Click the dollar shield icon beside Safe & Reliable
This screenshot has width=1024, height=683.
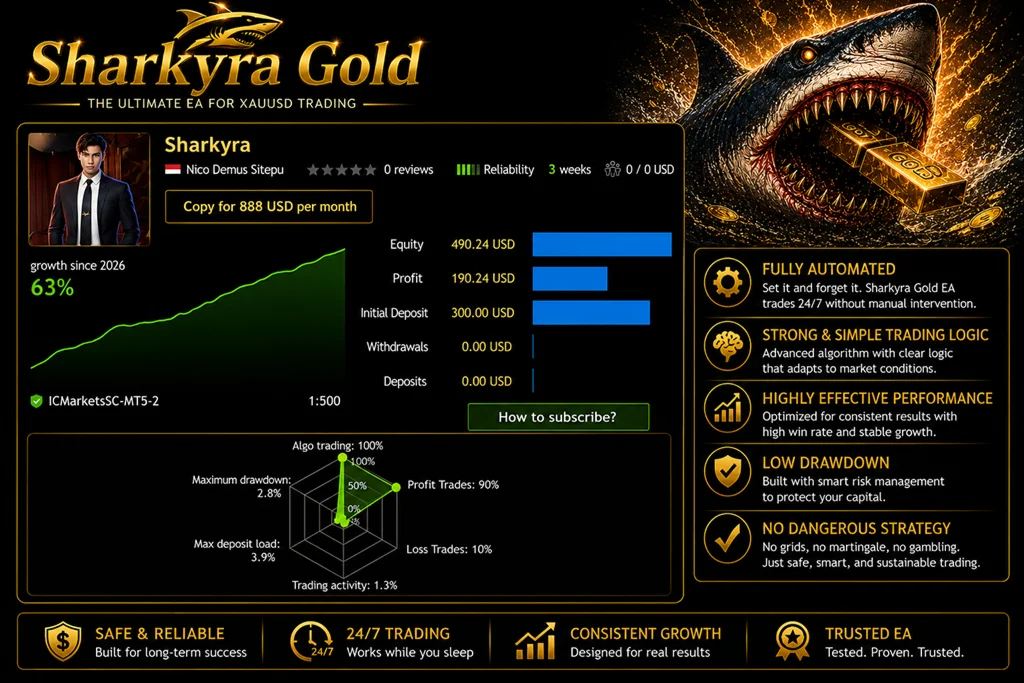pyautogui.click(x=63, y=641)
